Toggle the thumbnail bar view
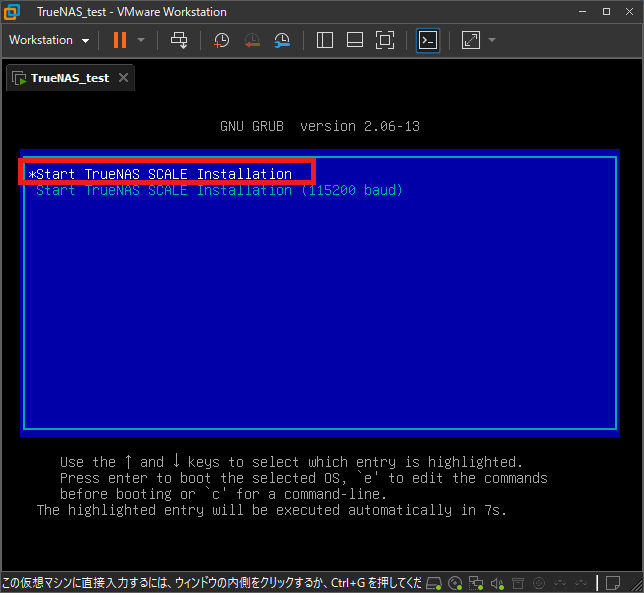The height and width of the screenshot is (593, 644). pos(355,40)
